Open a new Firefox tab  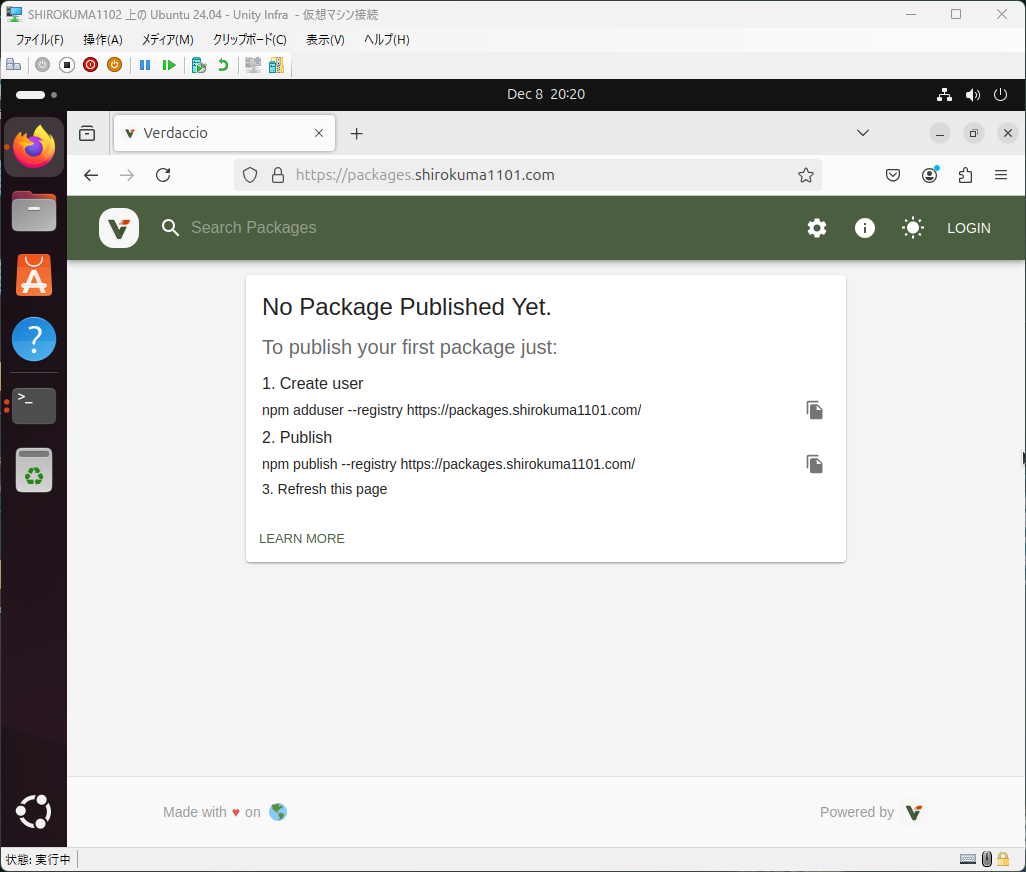[356, 133]
